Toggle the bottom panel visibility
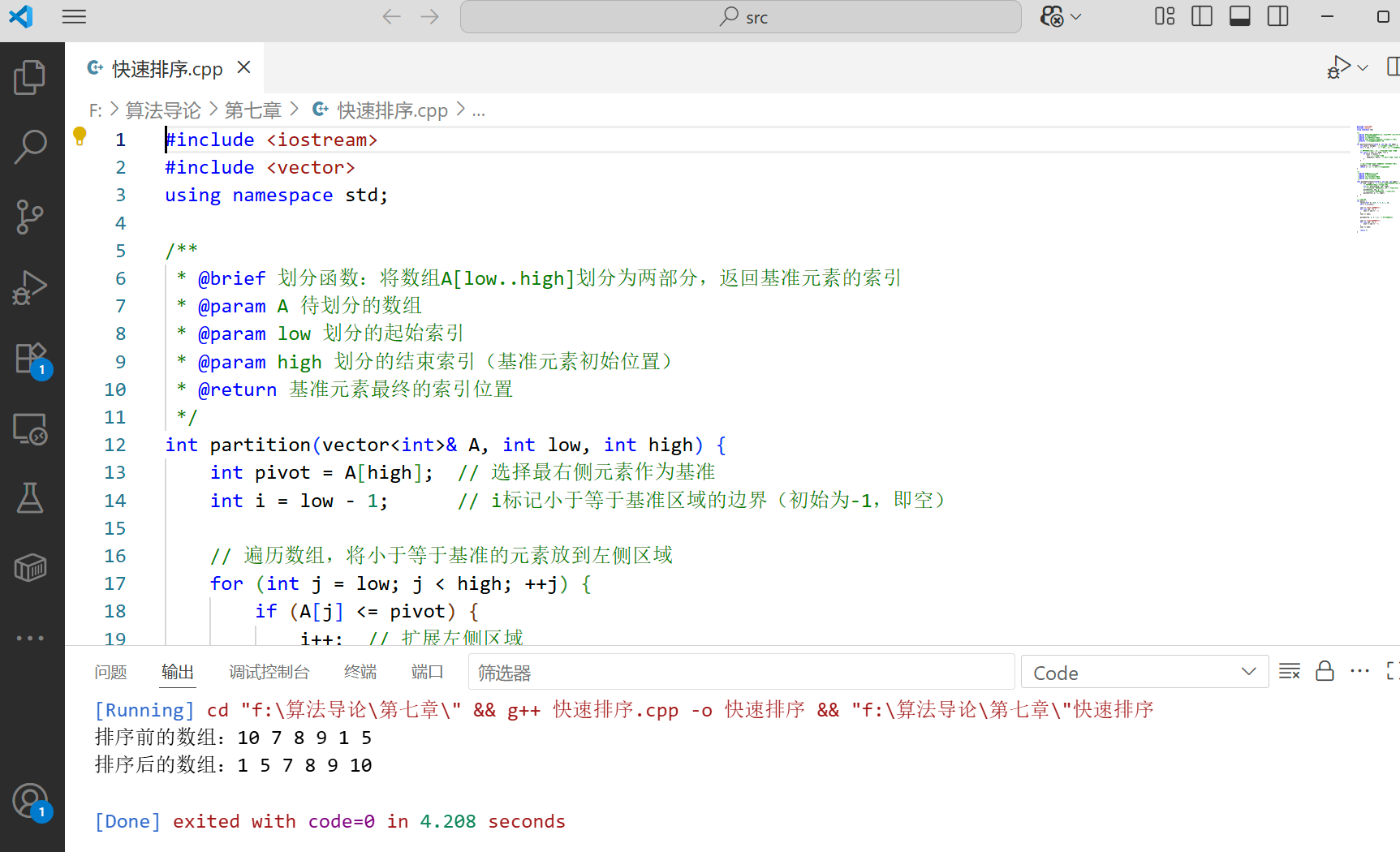1400x852 pixels. click(x=1240, y=16)
